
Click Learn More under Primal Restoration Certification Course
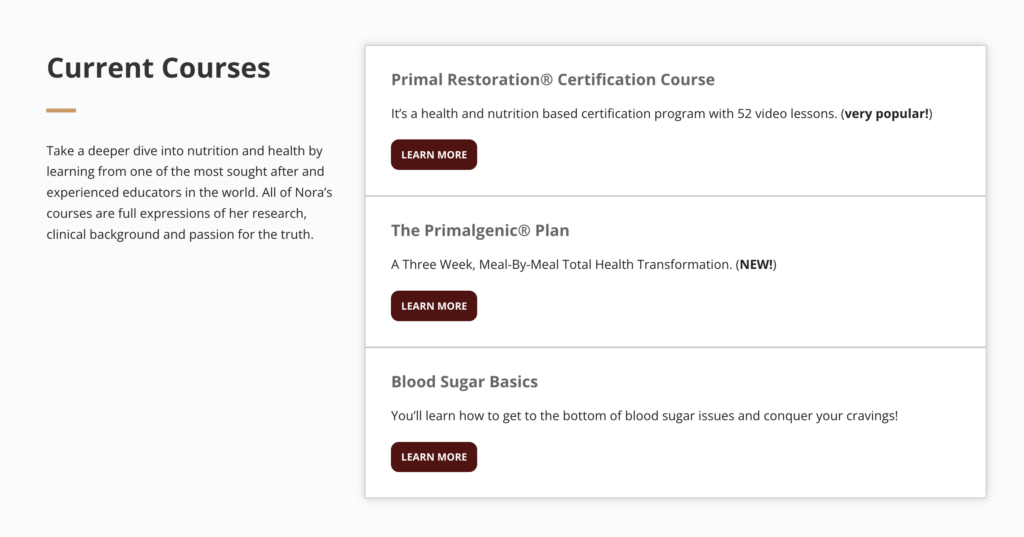point(433,155)
